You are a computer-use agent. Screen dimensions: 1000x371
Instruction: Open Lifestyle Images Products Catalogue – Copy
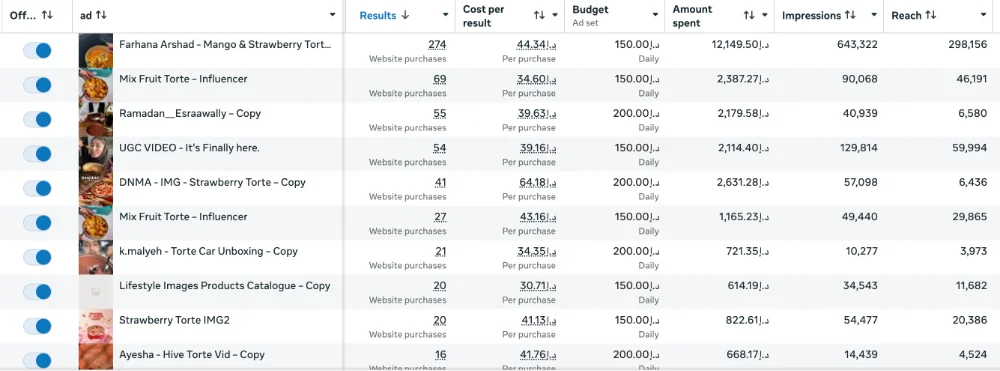224,286
